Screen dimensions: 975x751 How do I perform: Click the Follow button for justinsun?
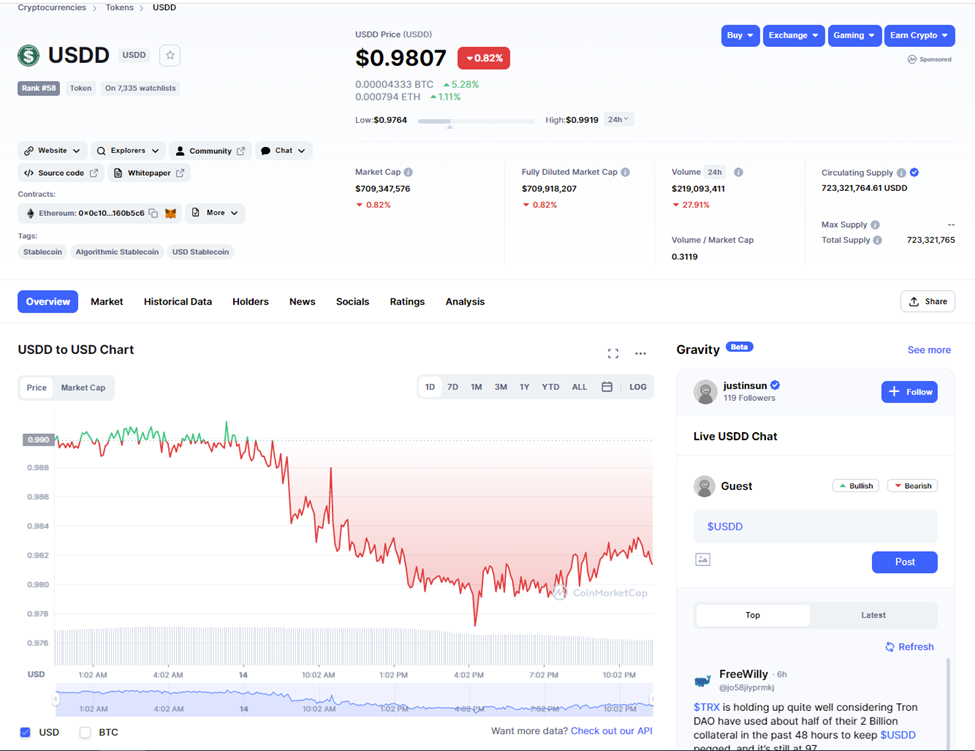[909, 391]
